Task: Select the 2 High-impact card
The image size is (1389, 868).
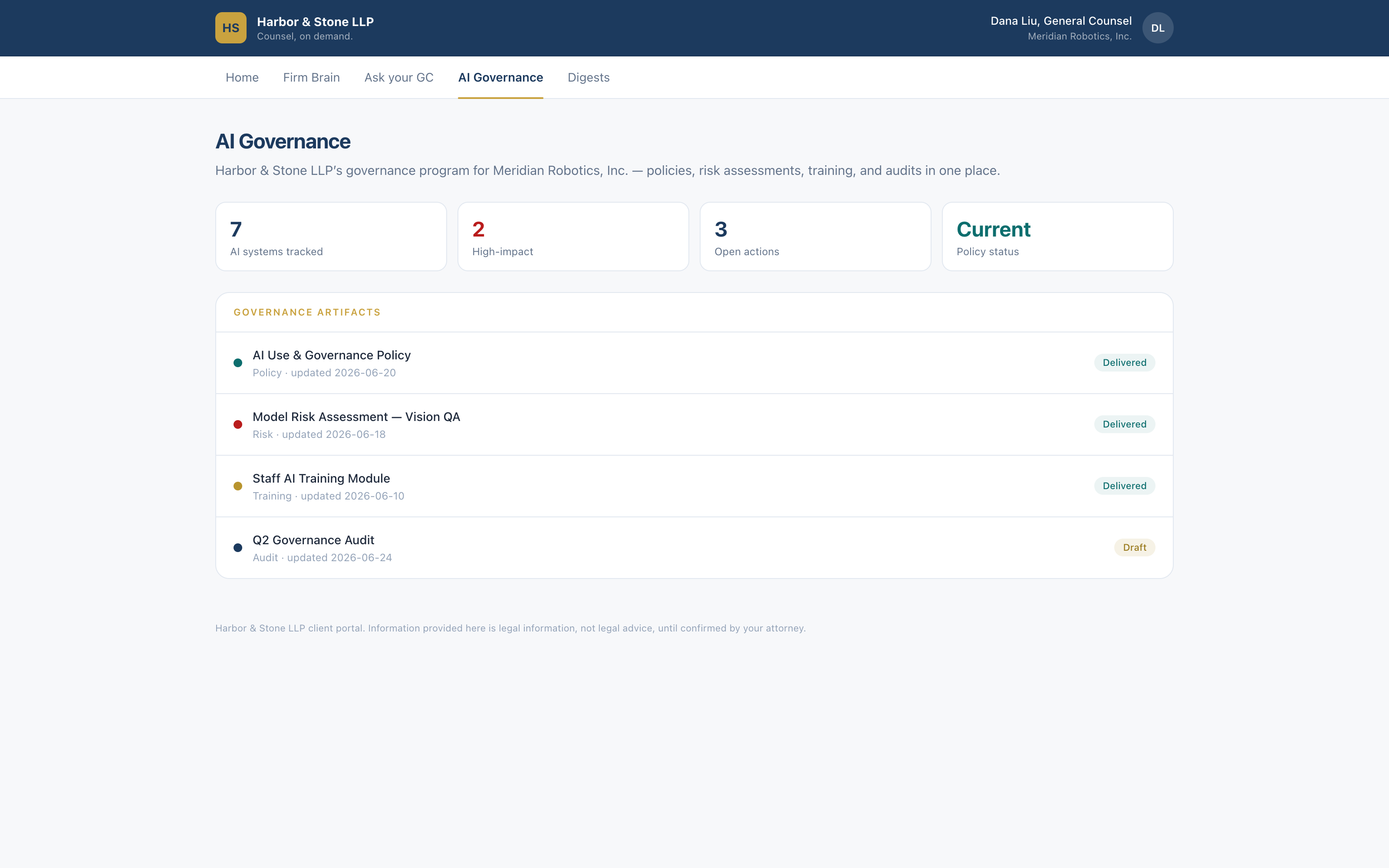Action: [573, 237]
